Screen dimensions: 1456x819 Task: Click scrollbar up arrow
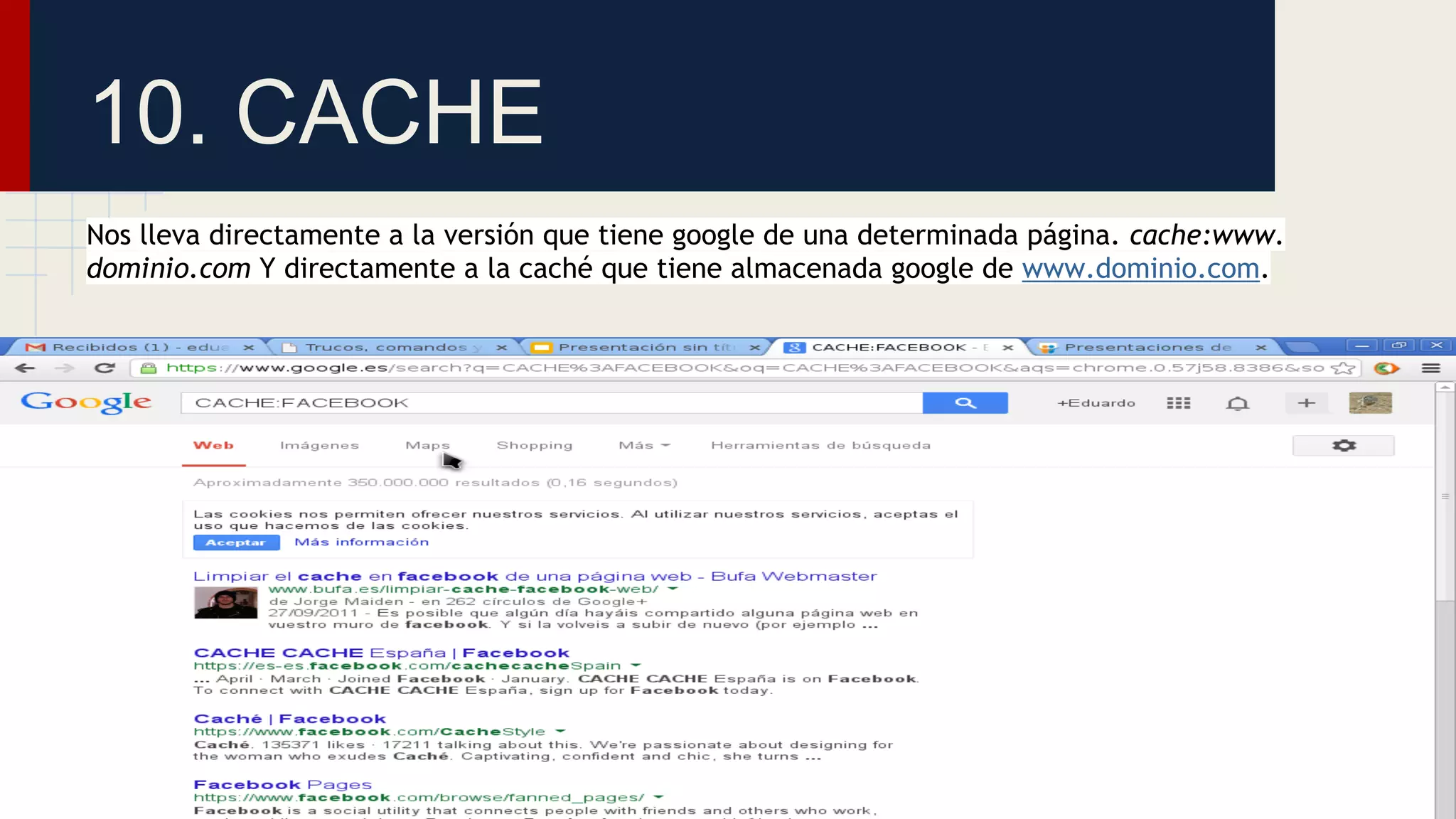(1445, 387)
